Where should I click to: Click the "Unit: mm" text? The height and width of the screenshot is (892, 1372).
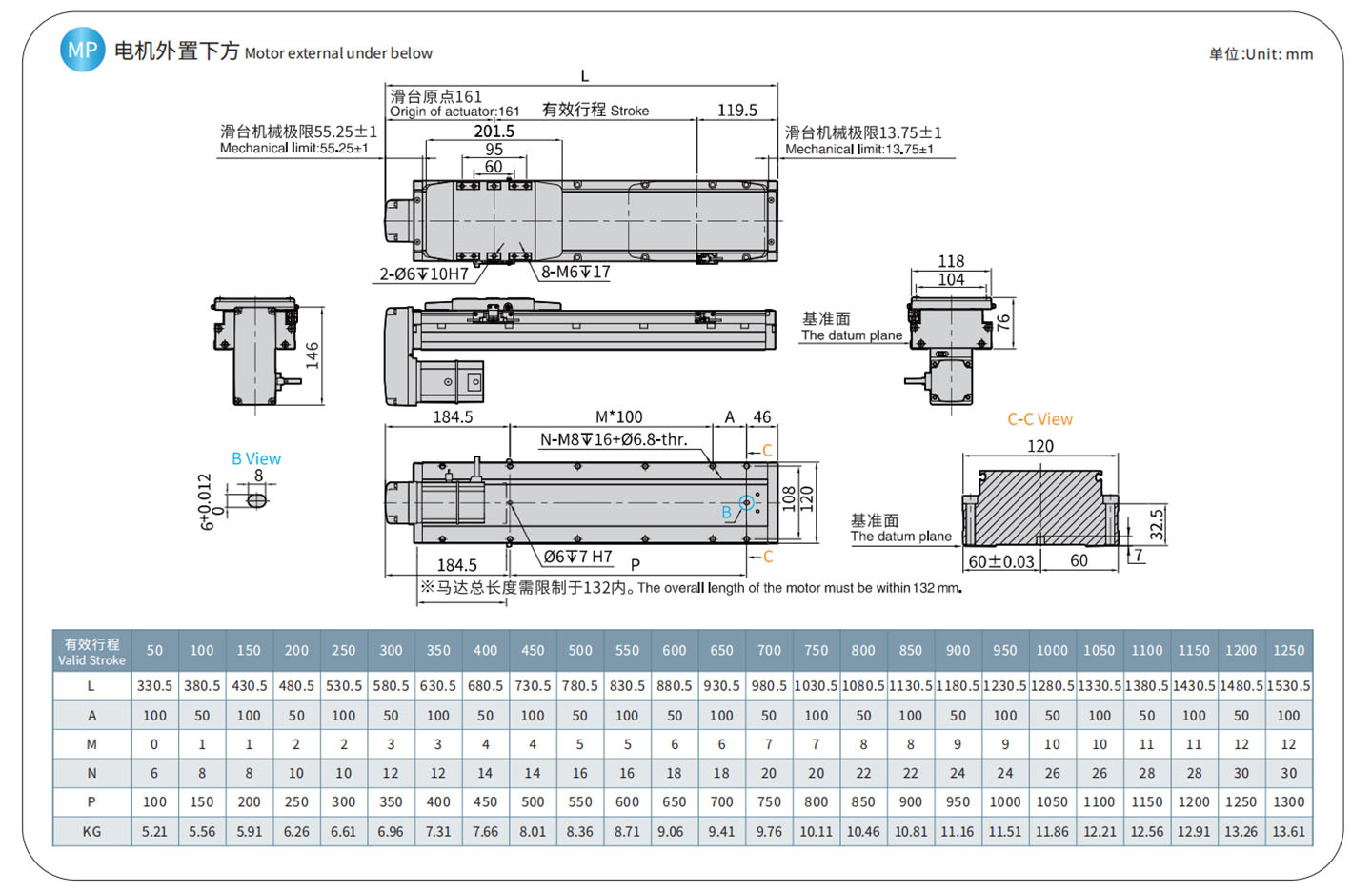[1261, 54]
